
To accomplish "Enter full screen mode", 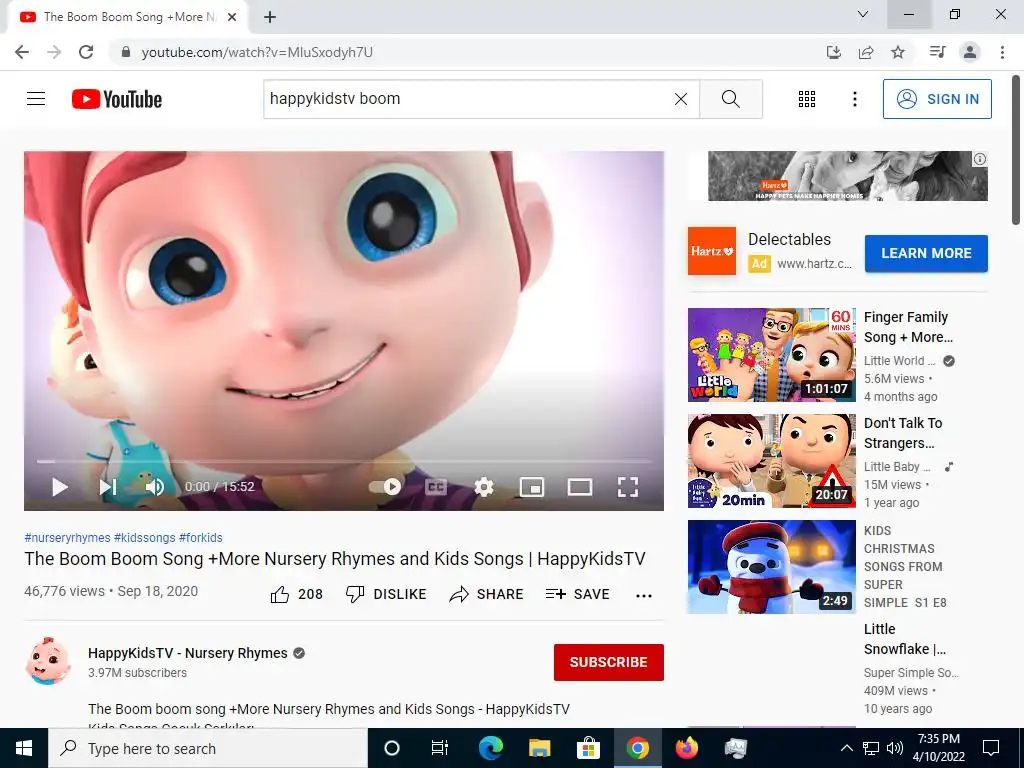I will pyautogui.click(x=628, y=487).
